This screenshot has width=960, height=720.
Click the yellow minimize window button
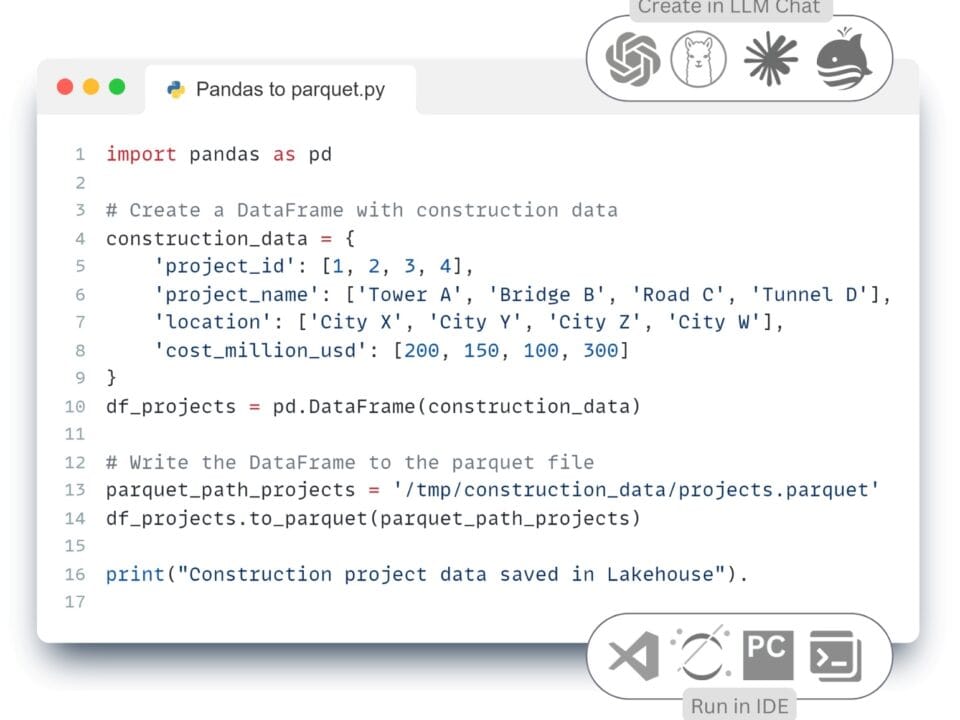[x=91, y=87]
